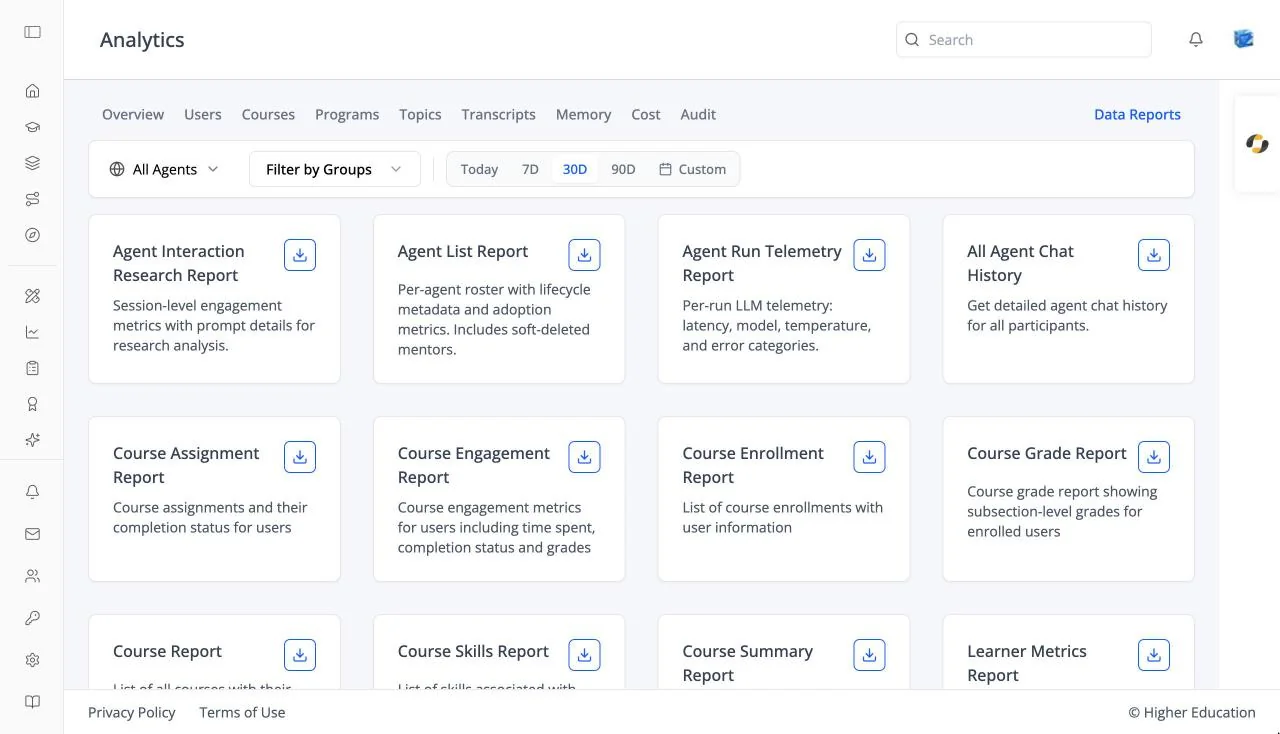The height and width of the screenshot is (734, 1280).
Task: Open the people users sidebar icon
Action: click(x=32, y=576)
